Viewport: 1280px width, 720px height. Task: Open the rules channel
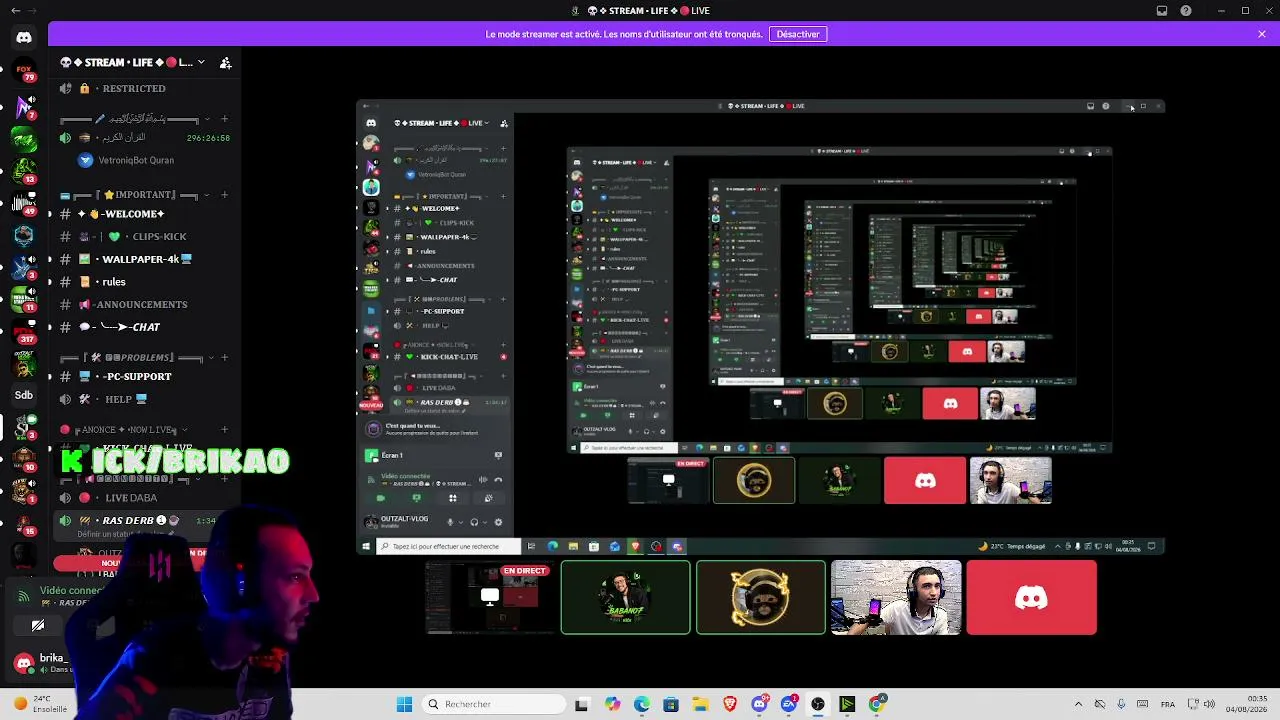(144, 282)
